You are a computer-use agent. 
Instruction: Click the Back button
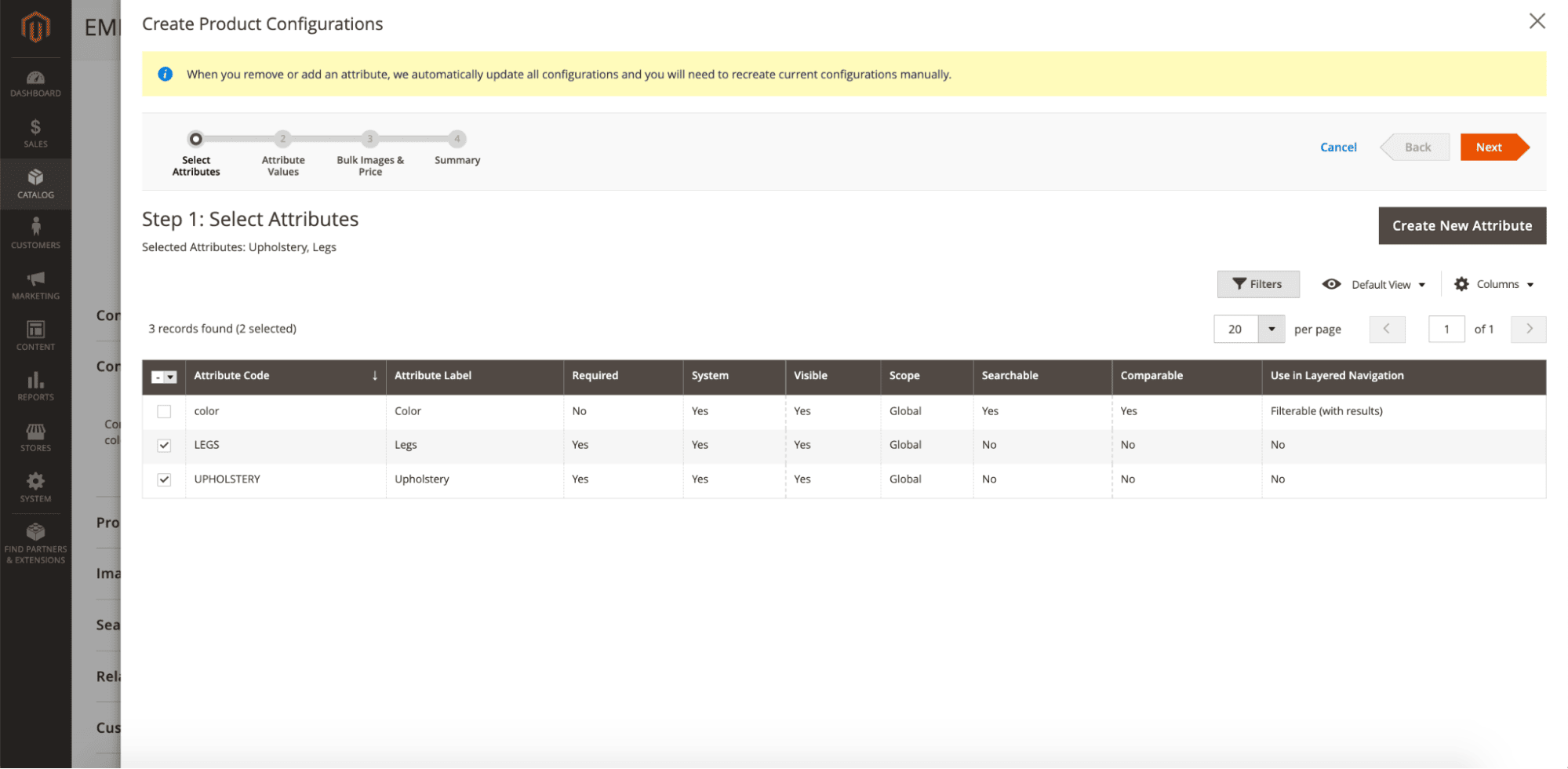pyautogui.click(x=1416, y=147)
